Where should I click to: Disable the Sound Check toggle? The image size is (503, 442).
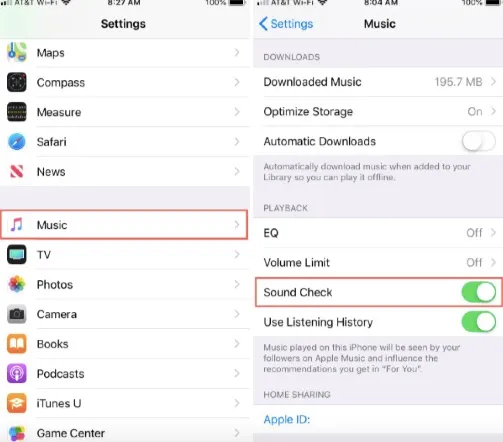(x=478, y=292)
